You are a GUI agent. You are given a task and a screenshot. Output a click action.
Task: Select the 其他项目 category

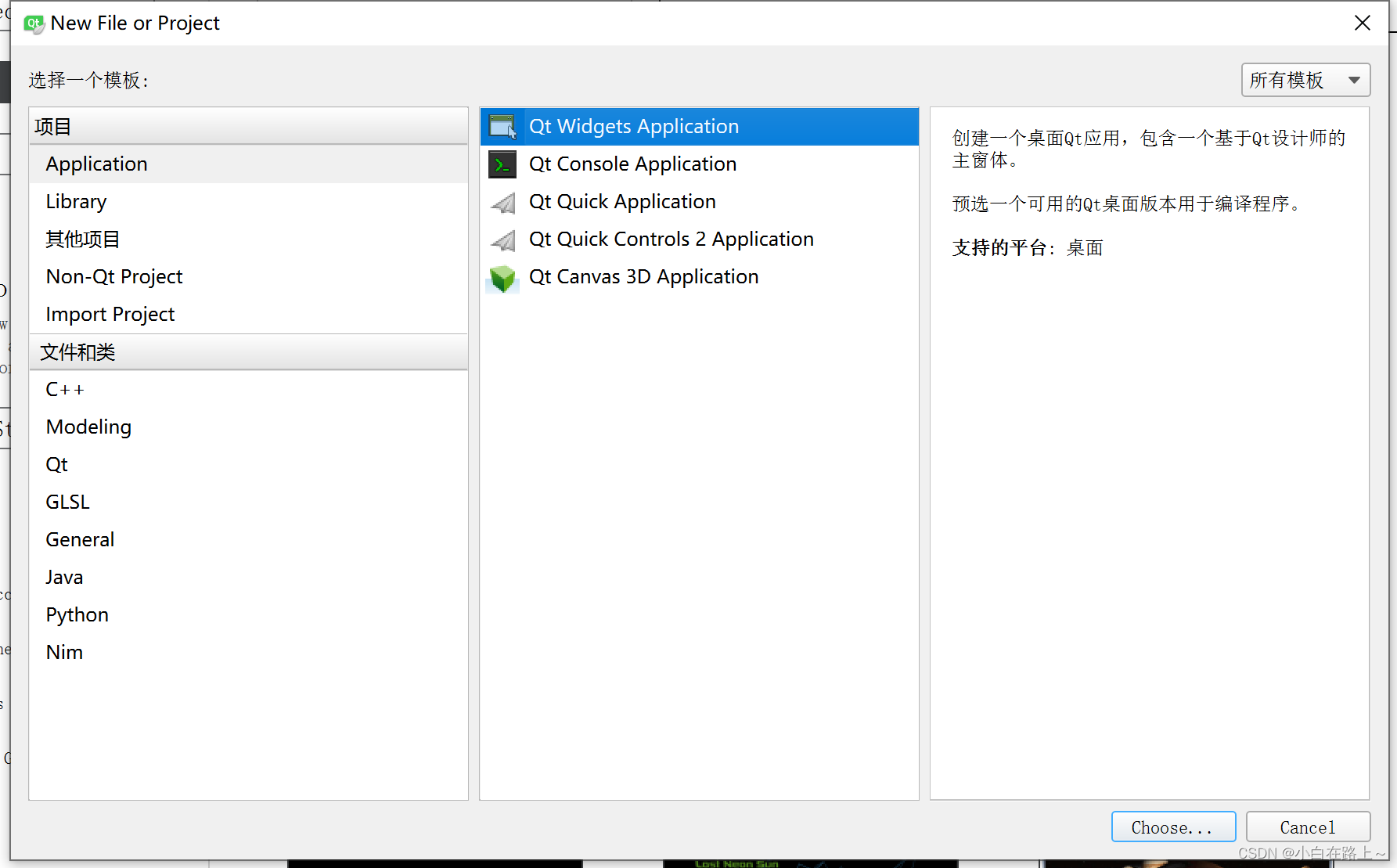248,240
